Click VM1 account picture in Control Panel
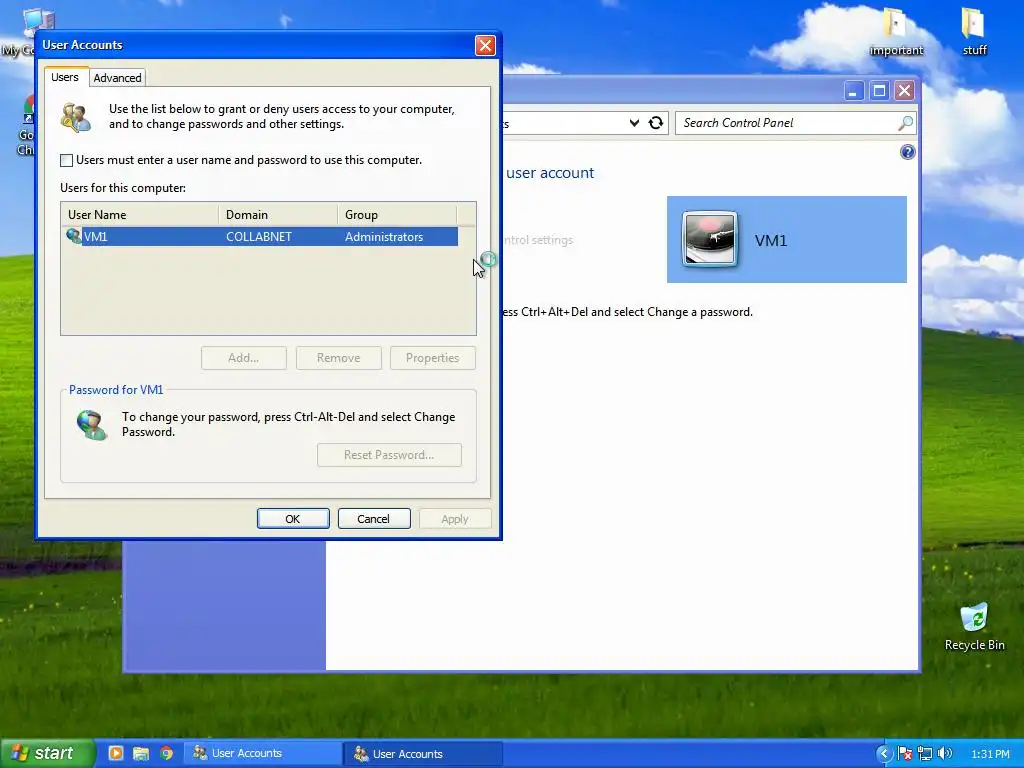Viewport: 1024px width, 768px height. 710,240
